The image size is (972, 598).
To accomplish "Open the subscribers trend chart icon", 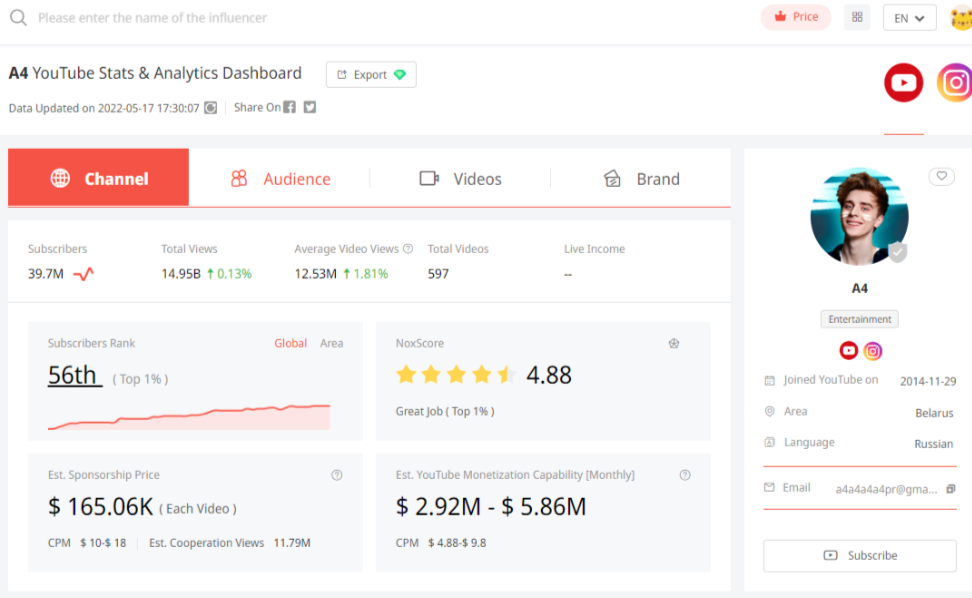I will click(84, 274).
